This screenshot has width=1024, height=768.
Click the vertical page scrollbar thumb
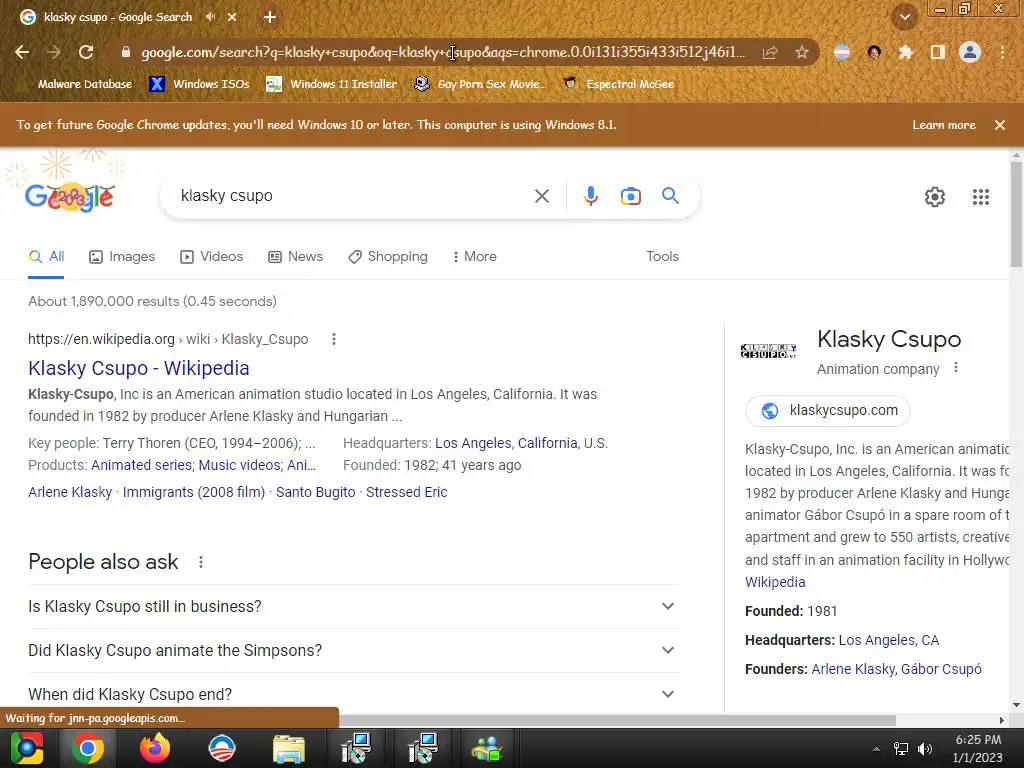coord(1016,216)
